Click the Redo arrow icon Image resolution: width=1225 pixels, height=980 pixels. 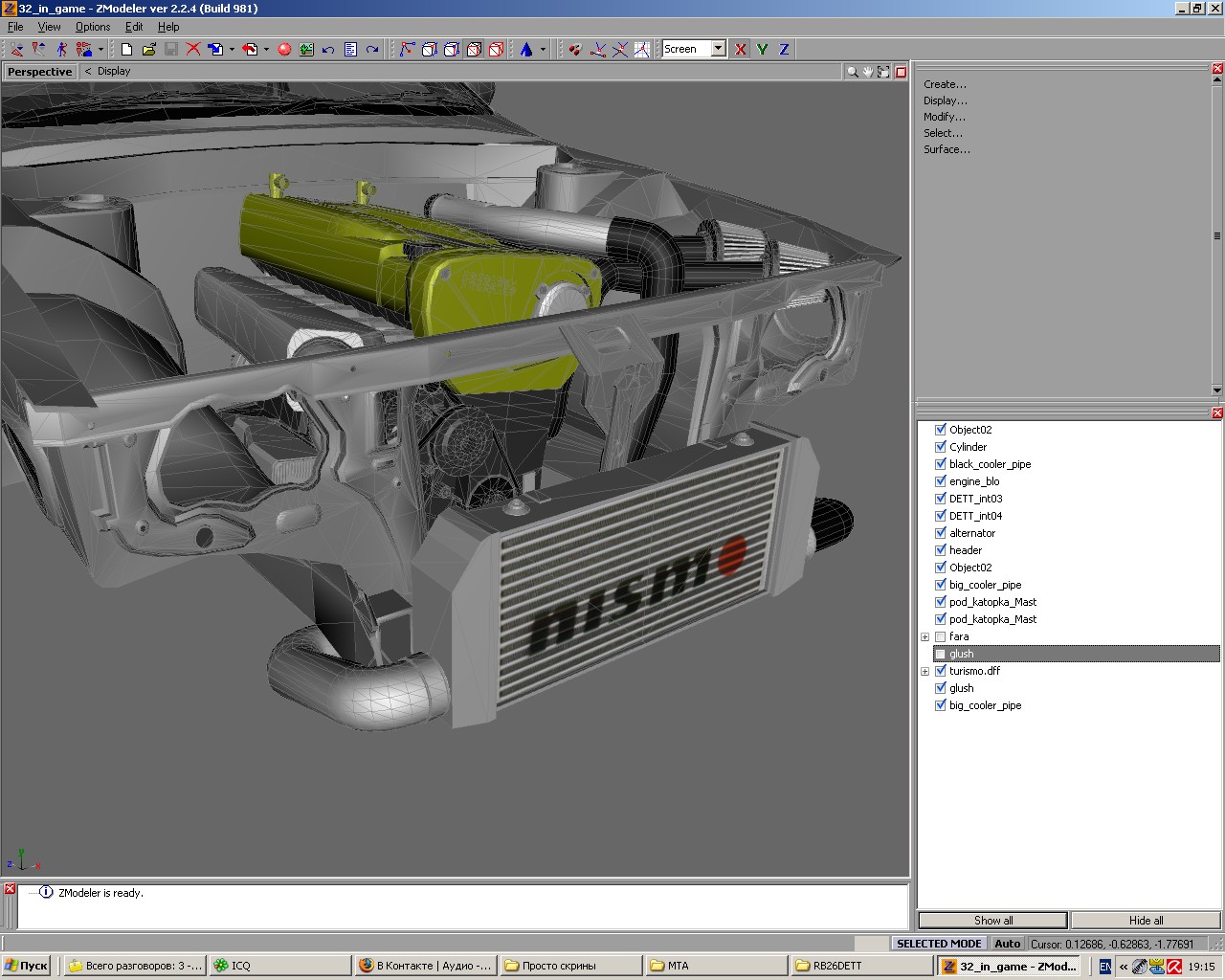pos(372,49)
